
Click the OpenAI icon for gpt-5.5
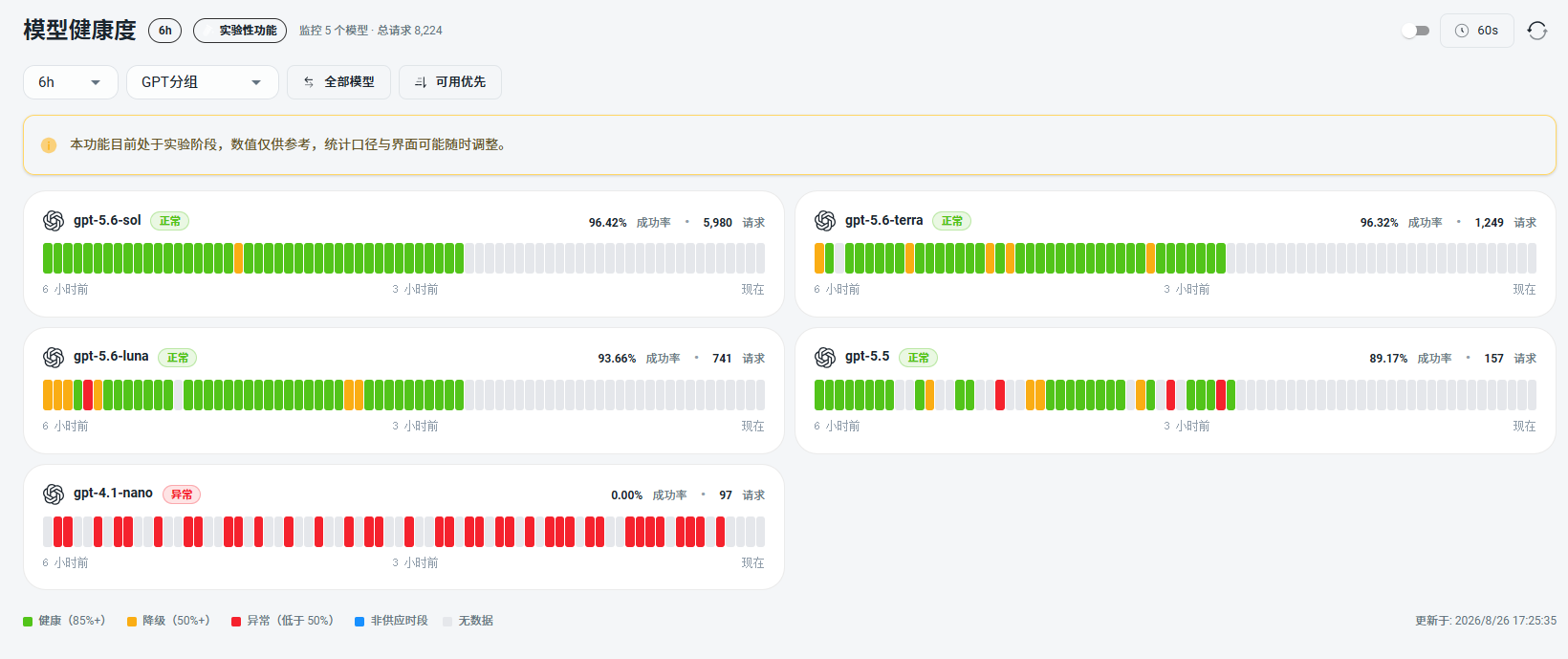[825, 358]
